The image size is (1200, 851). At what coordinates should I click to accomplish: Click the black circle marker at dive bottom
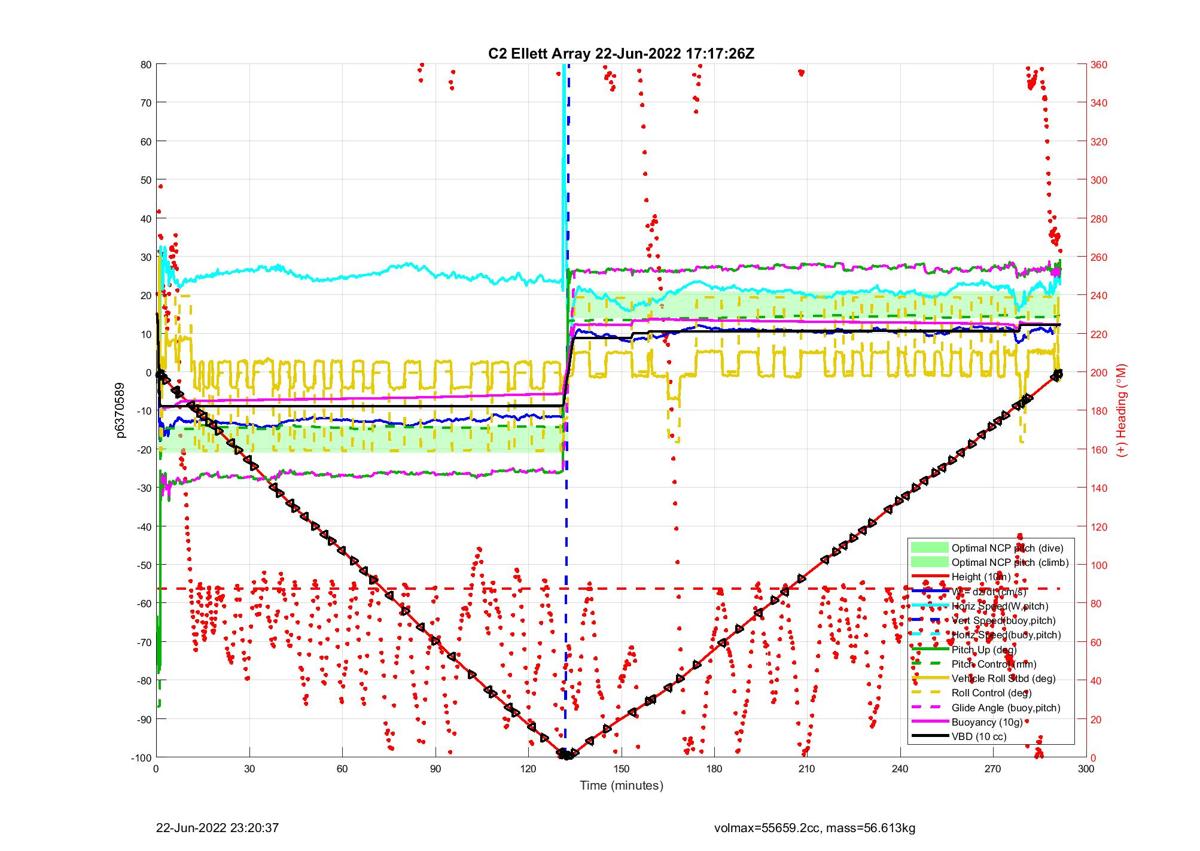(565, 754)
